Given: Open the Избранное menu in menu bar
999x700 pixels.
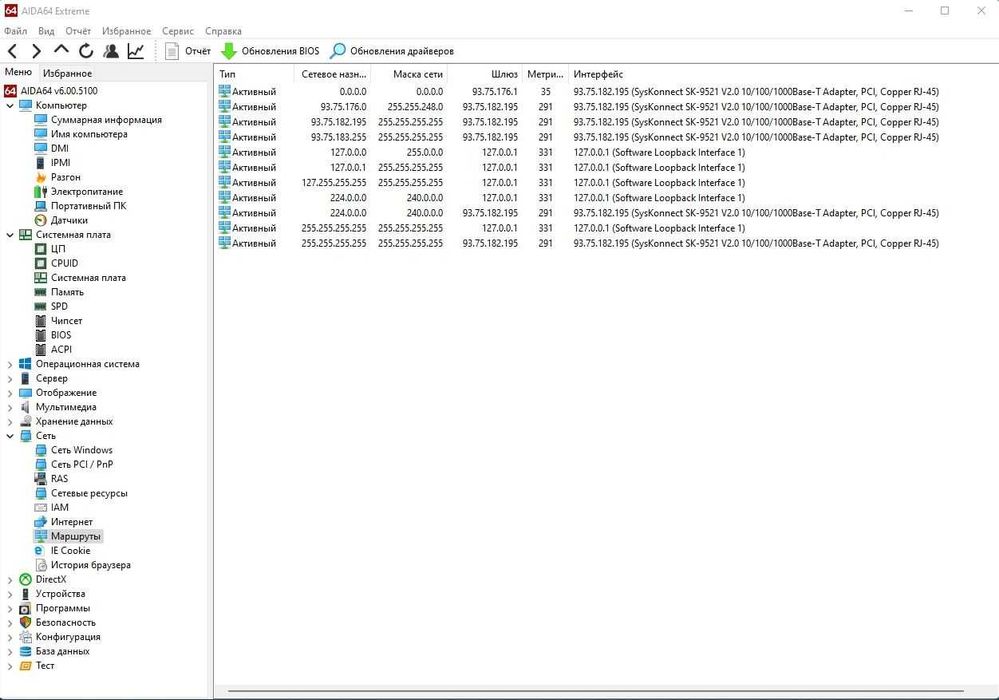Looking at the screenshot, I should [x=126, y=31].
